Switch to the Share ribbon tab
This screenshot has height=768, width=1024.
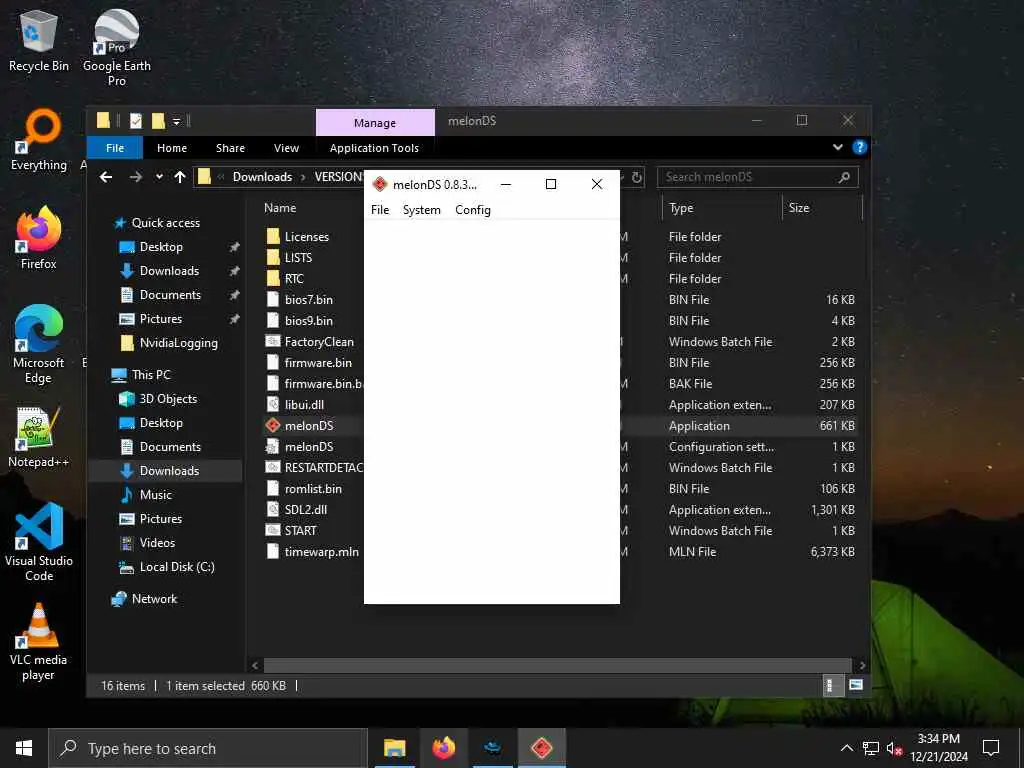pos(230,148)
